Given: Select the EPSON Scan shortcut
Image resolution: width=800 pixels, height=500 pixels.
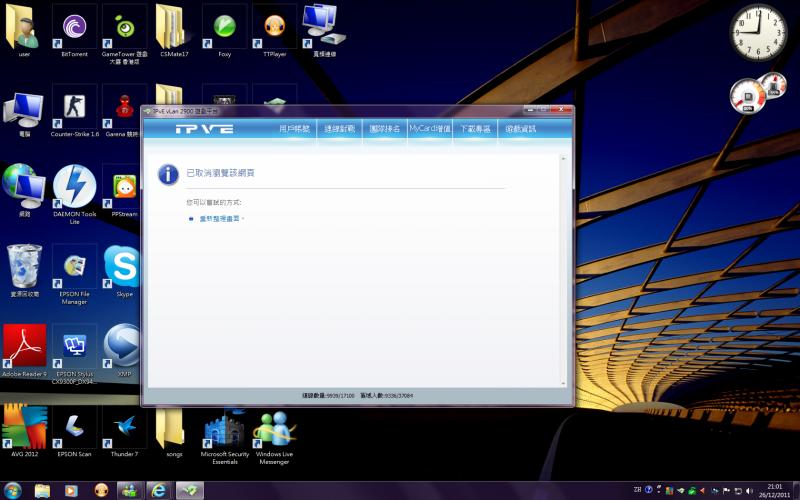Looking at the screenshot, I should (x=74, y=431).
